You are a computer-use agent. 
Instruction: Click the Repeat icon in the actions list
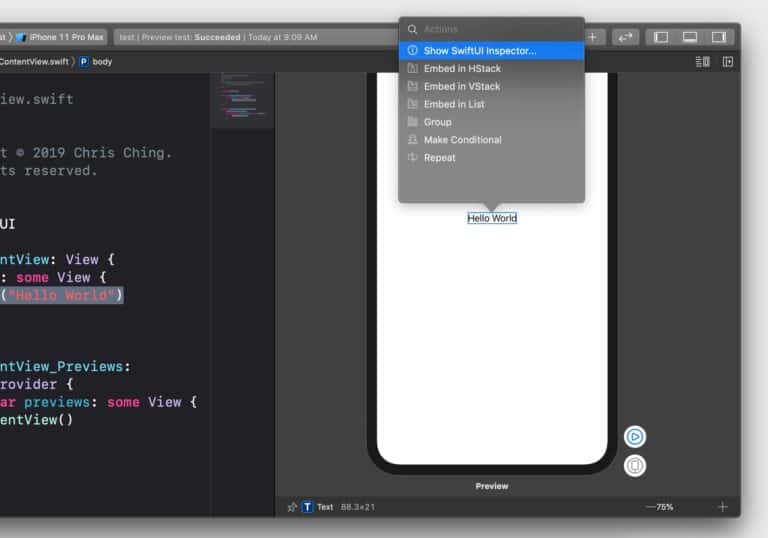(412, 158)
